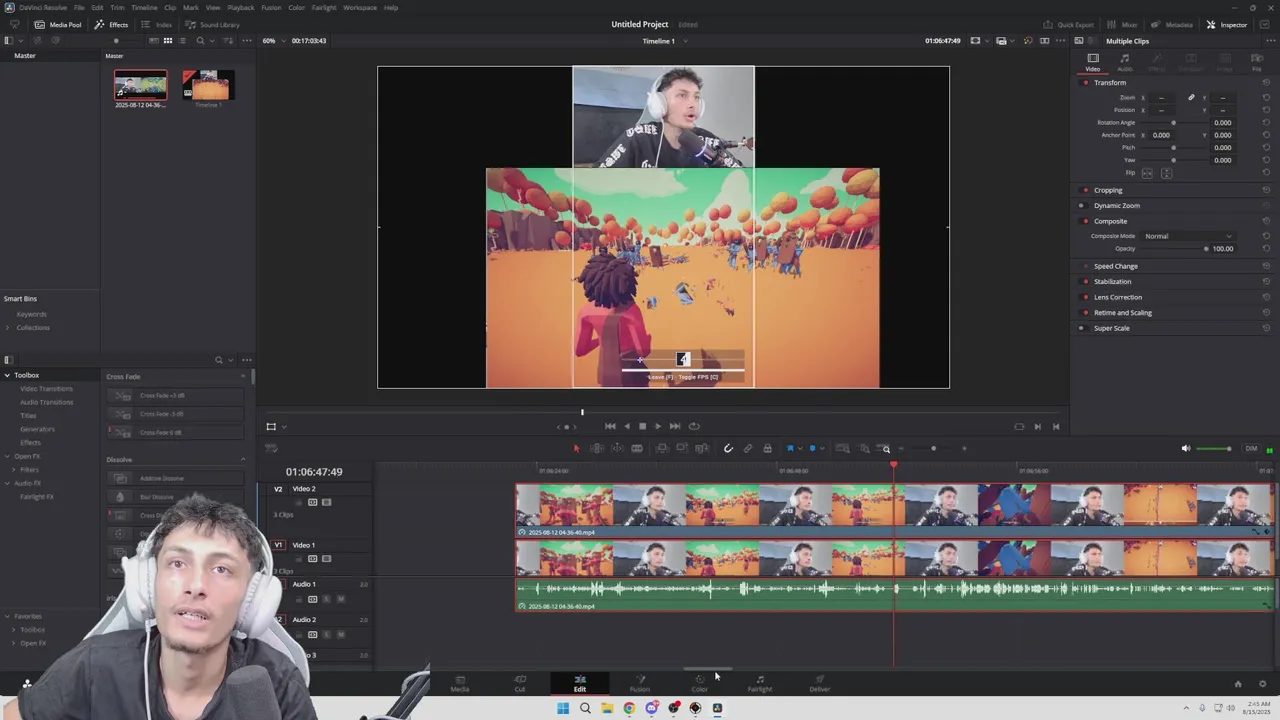Viewport: 1280px width, 720px height.
Task: Switch to the Inspector File tab
Action: click(x=1257, y=62)
